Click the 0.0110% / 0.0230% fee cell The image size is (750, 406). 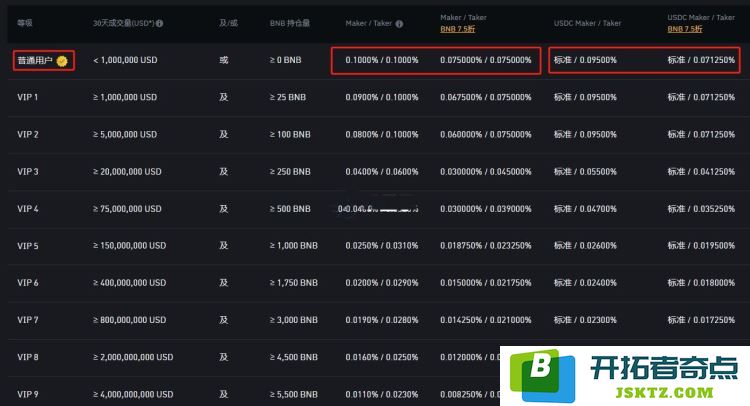382,395
